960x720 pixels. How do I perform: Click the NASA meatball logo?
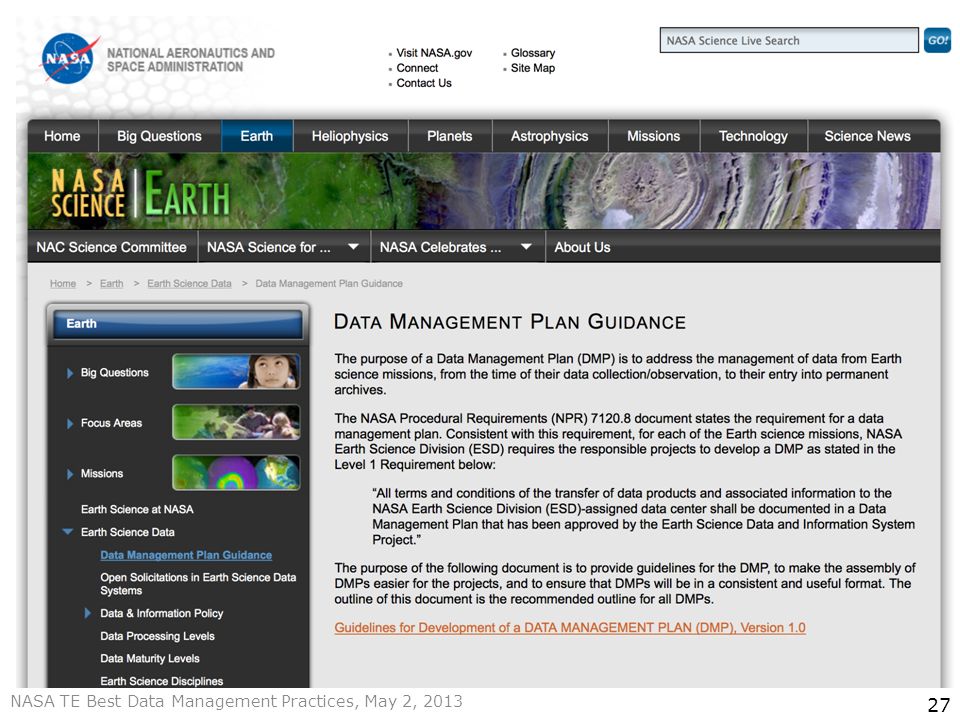tap(69, 59)
